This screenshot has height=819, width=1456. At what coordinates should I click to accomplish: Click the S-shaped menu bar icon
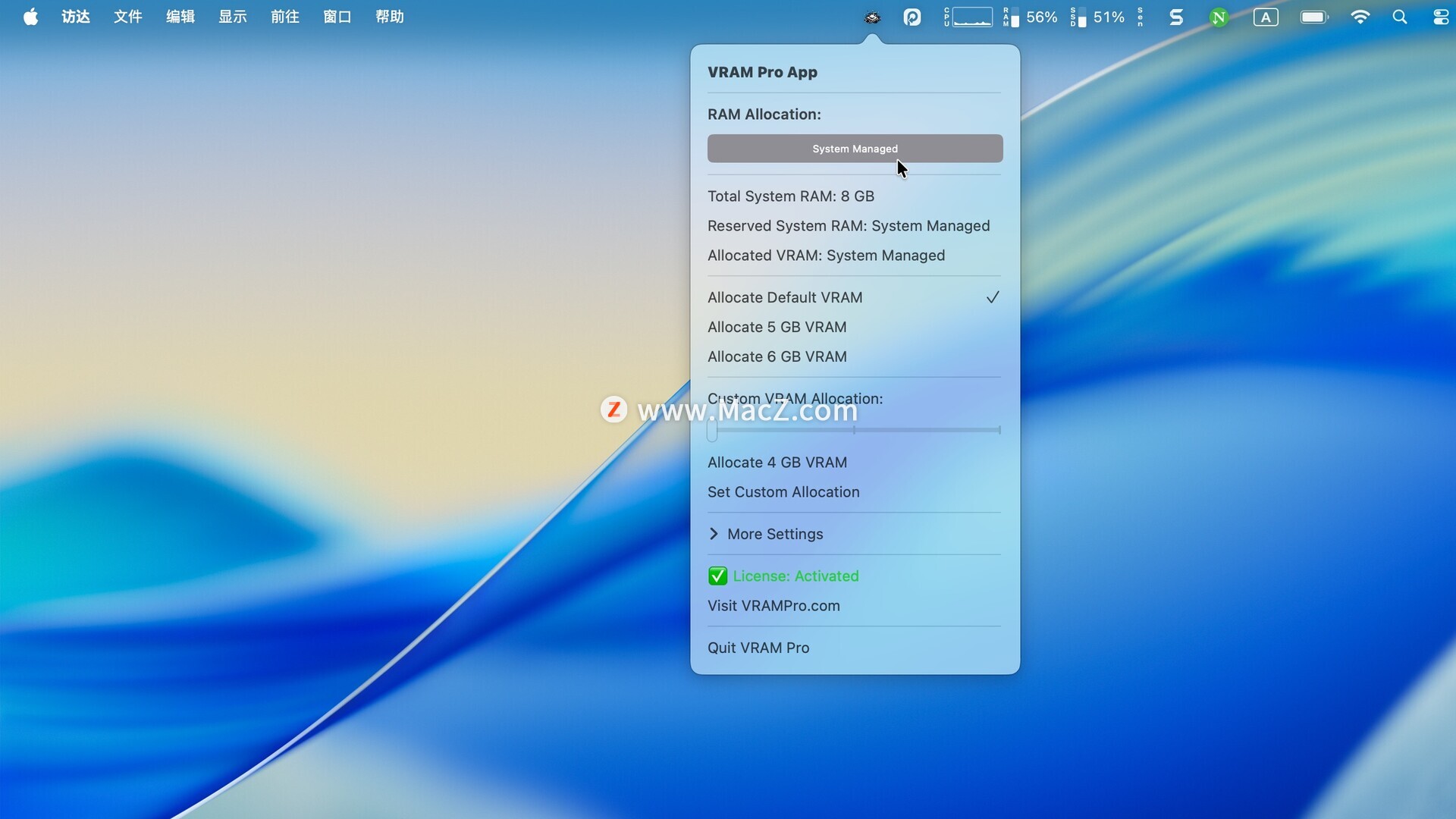point(1176,17)
